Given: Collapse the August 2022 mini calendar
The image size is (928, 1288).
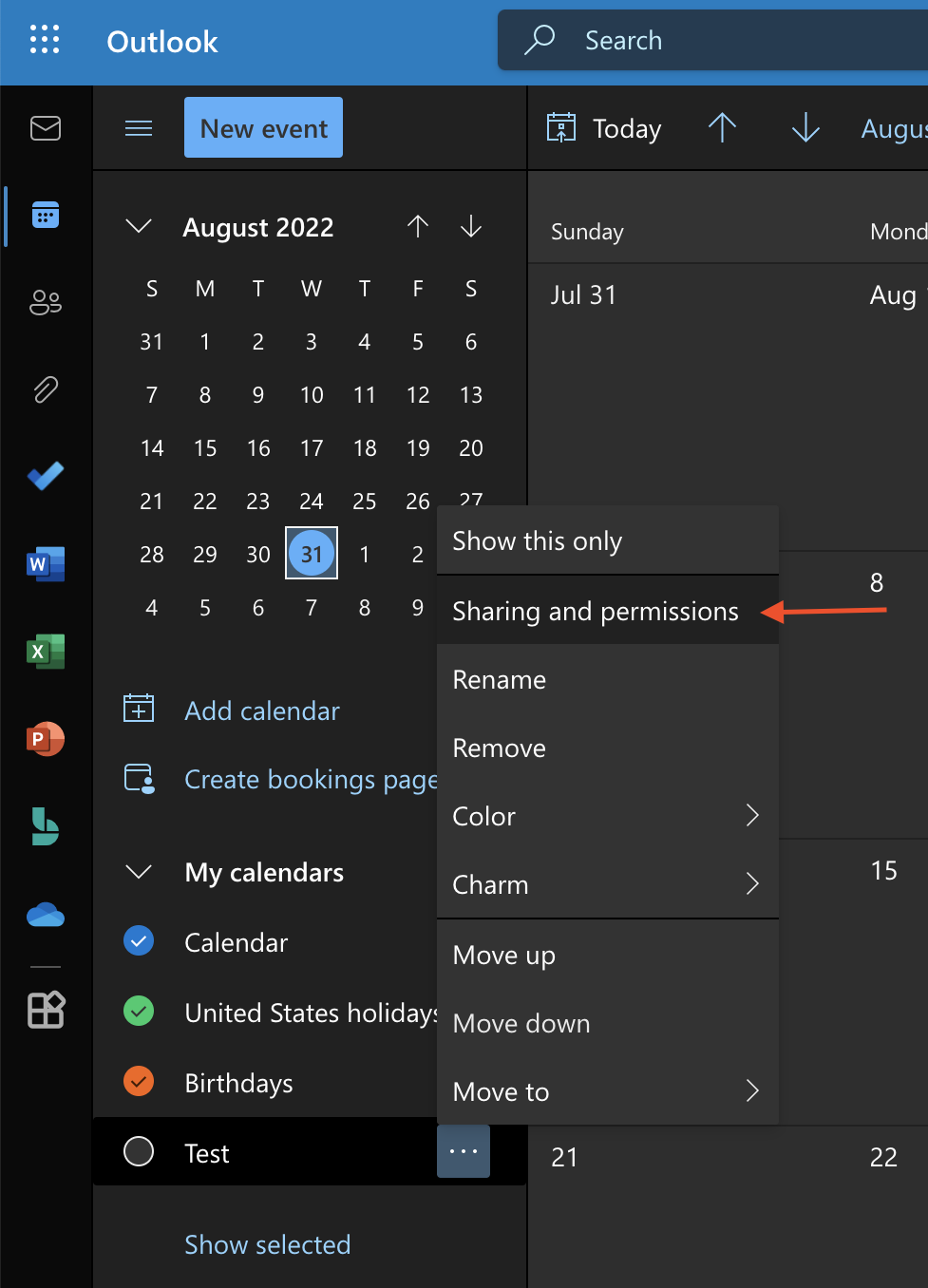Looking at the screenshot, I should point(139,226).
